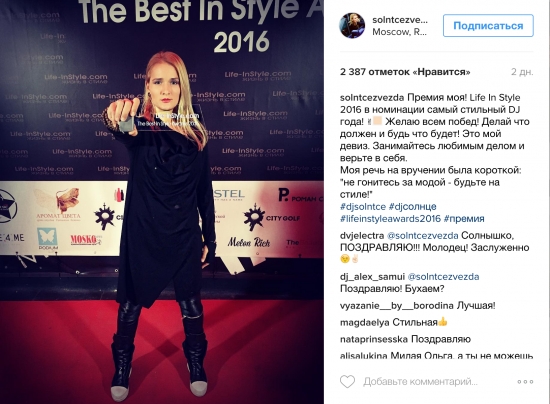The height and width of the screenshot is (404, 550).
Task: Click the post photo of the woman
Action: 162,202
